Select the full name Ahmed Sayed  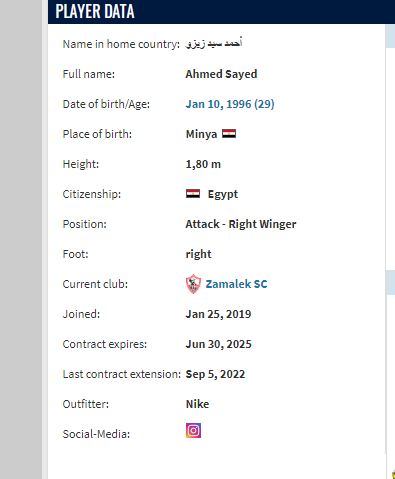coord(221,74)
